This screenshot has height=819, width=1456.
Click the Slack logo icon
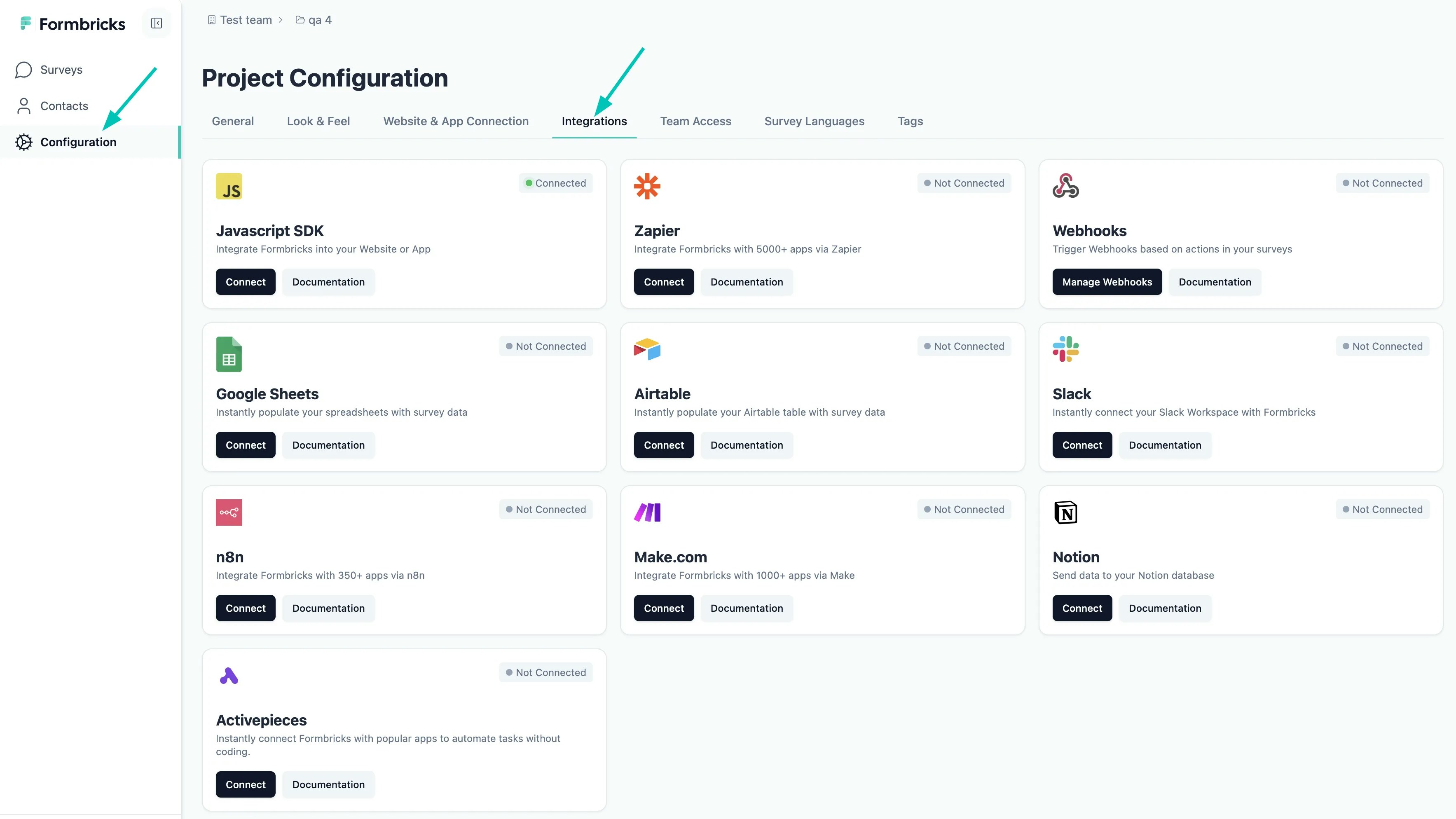[x=1065, y=349]
